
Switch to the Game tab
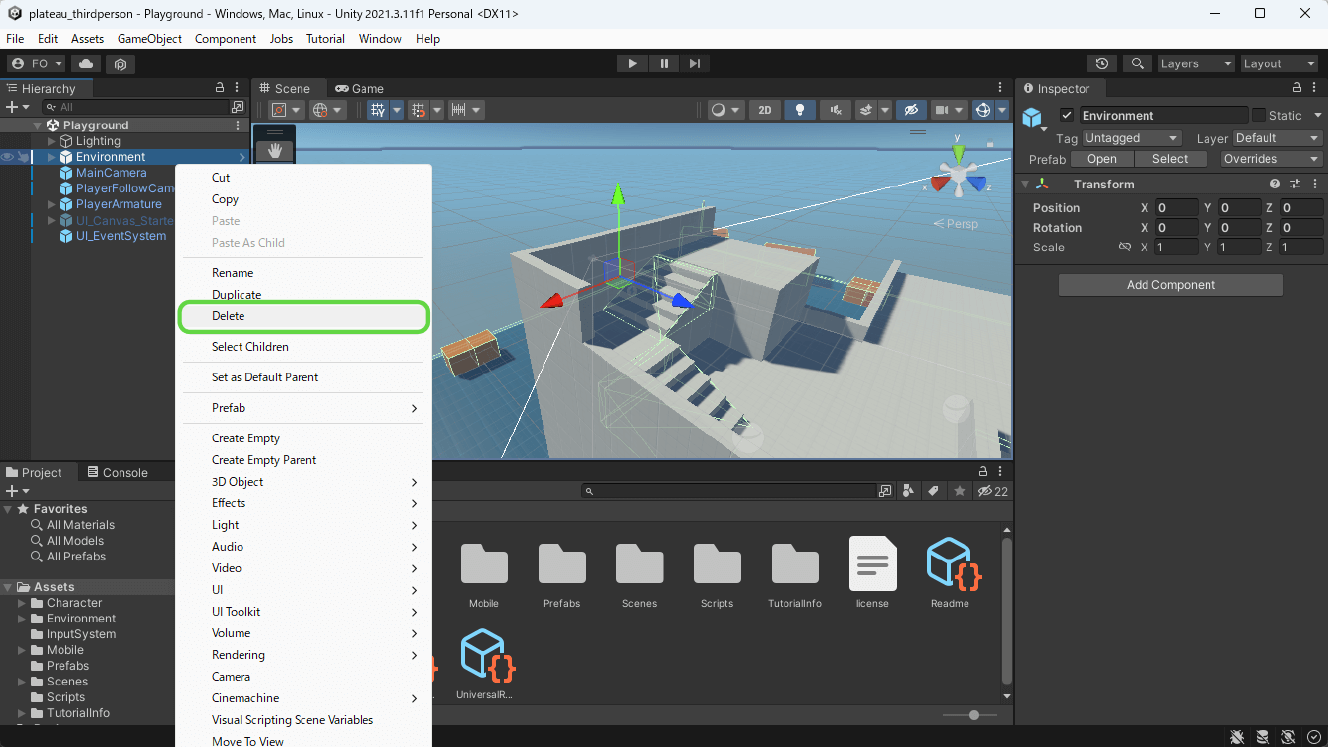pos(359,88)
